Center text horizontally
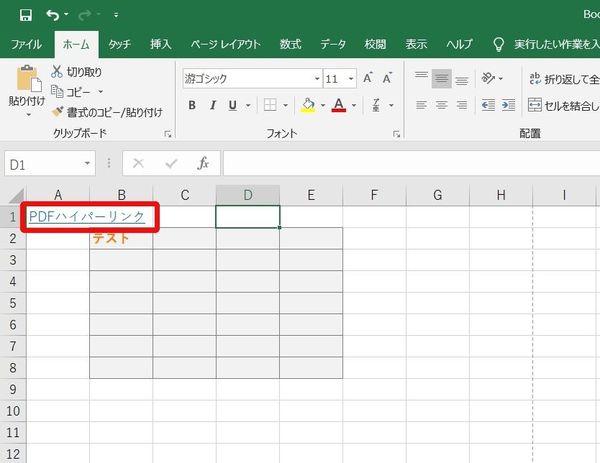600x463 pixels. (442, 105)
